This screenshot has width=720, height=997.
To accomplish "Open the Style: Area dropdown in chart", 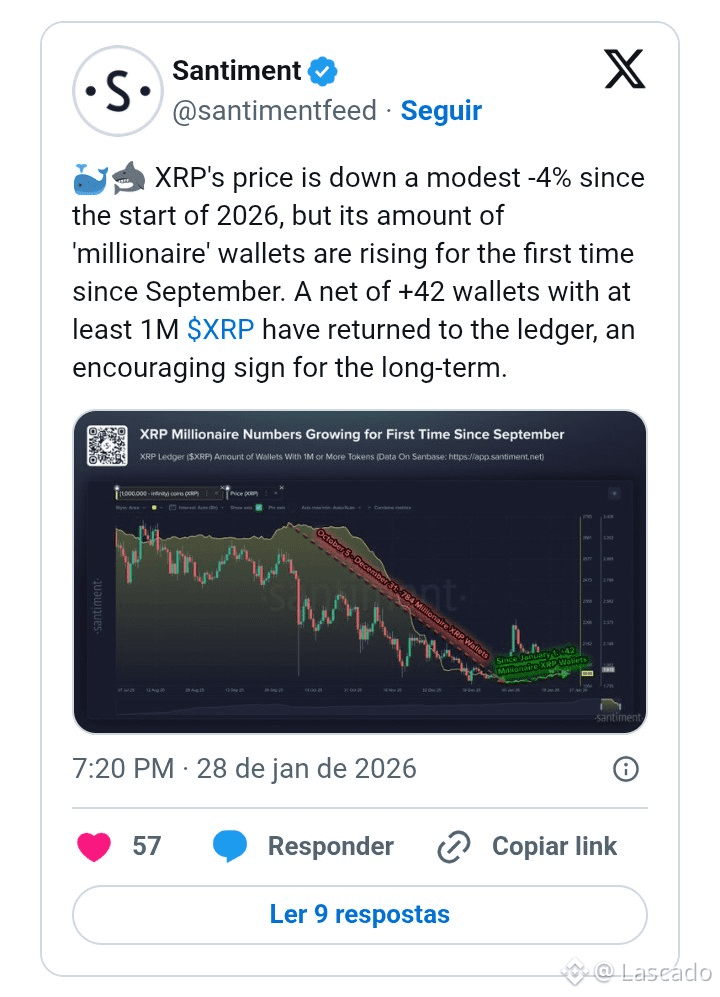I will (x=129, y=508).
